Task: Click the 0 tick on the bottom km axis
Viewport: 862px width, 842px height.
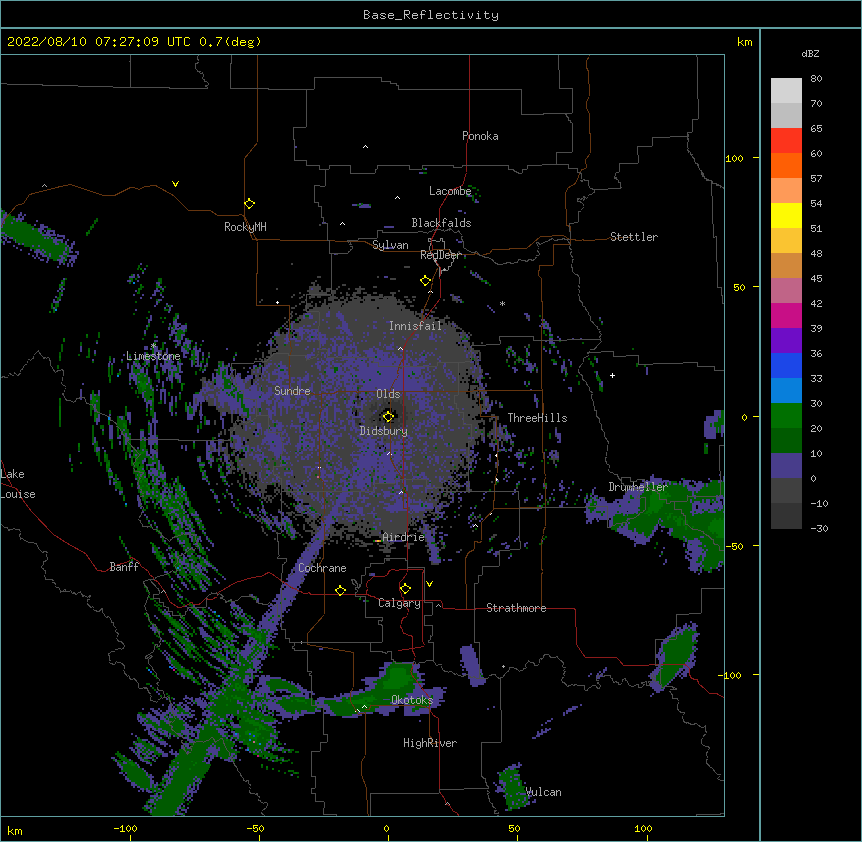Action: click(386, 828)
